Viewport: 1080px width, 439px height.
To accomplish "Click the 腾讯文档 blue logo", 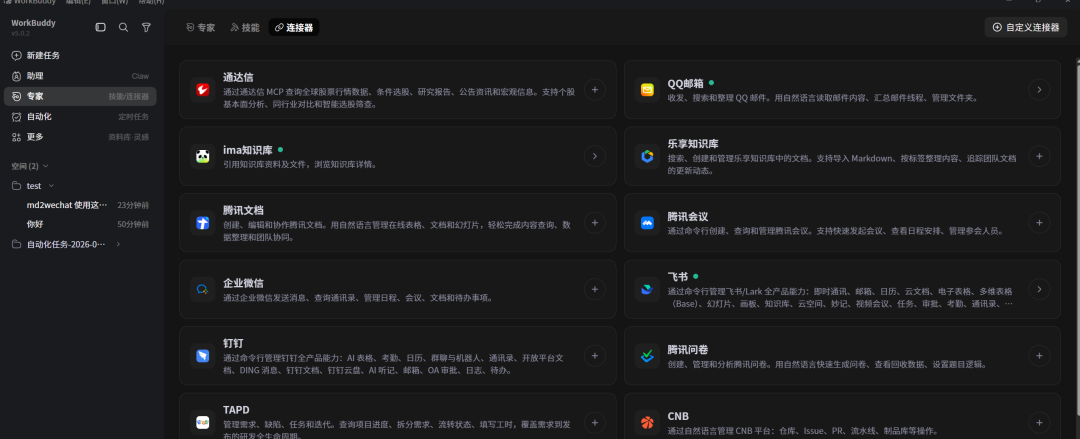I will (x=202, y=223).
